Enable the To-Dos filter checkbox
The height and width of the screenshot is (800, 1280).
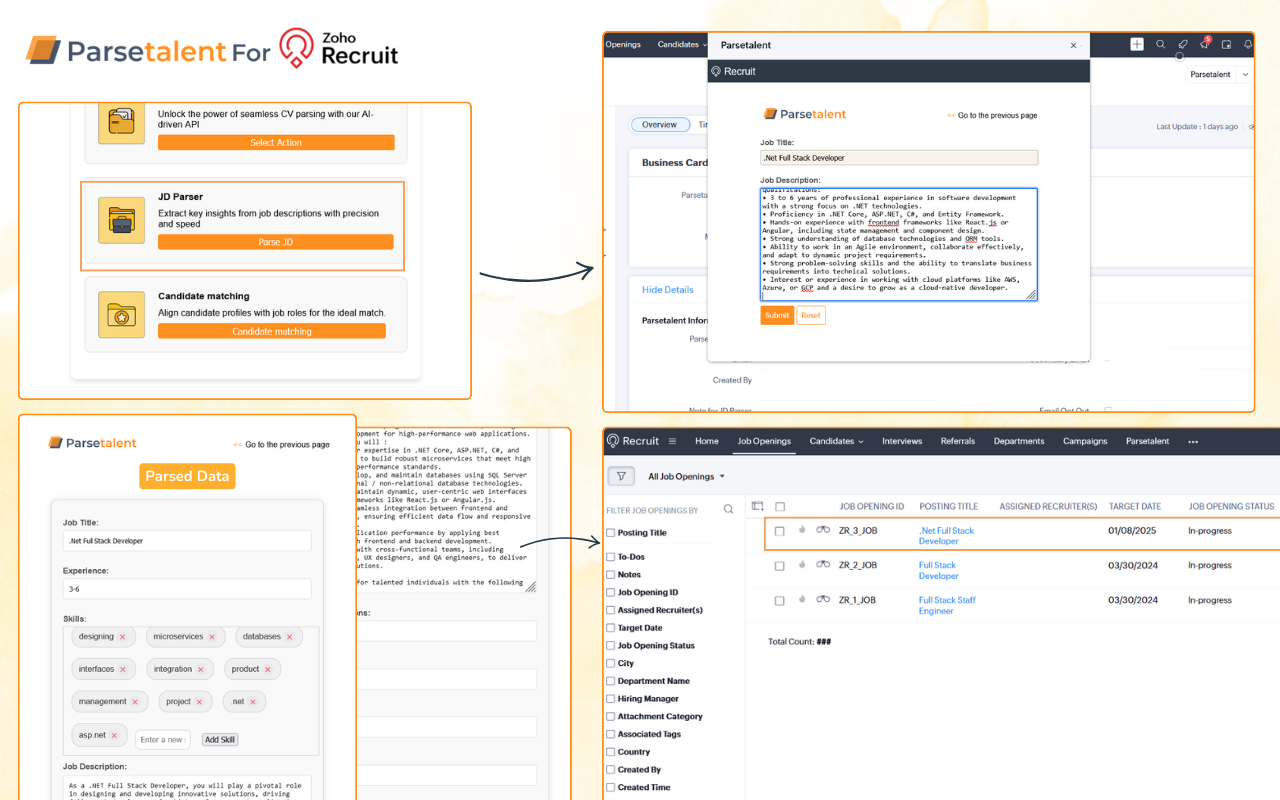(x=611, y=557)
